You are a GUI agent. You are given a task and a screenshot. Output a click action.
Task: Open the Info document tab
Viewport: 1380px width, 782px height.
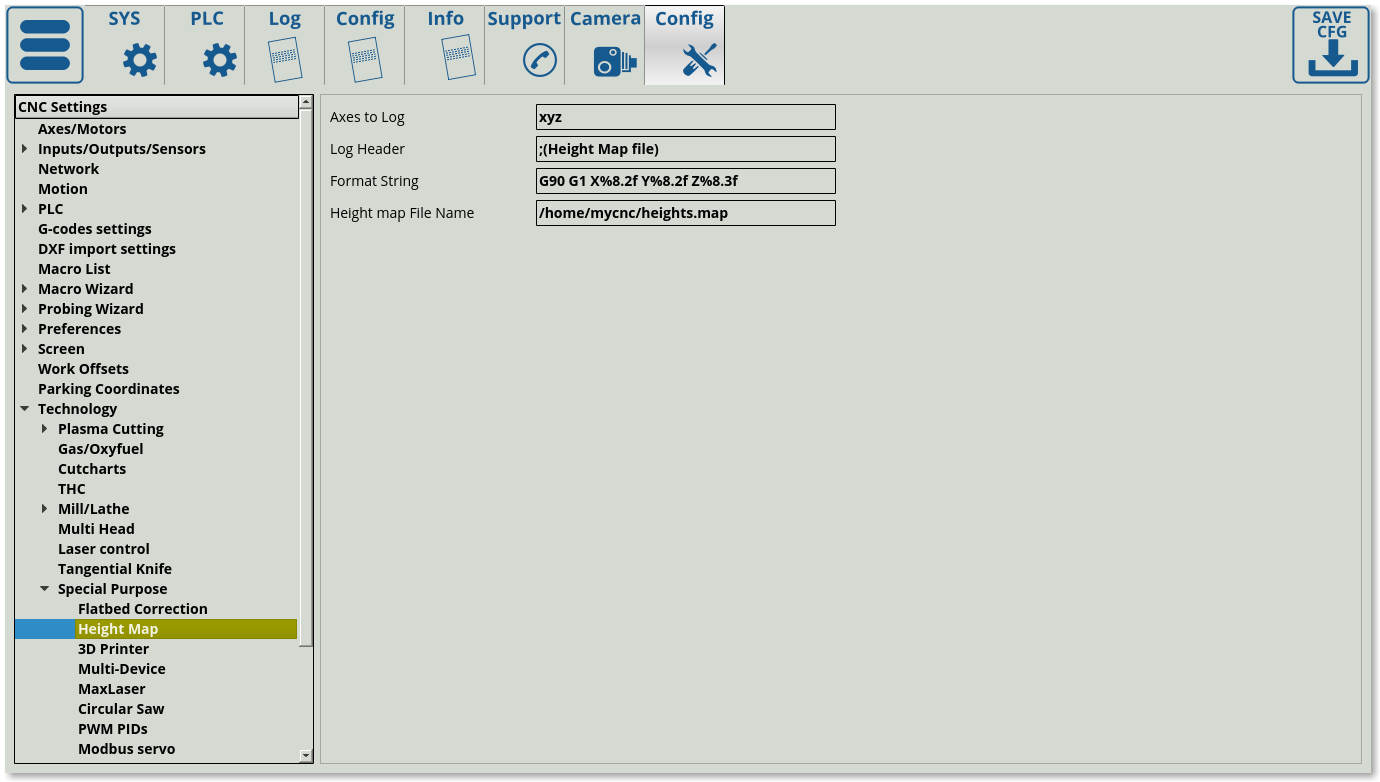pos(445,45)
